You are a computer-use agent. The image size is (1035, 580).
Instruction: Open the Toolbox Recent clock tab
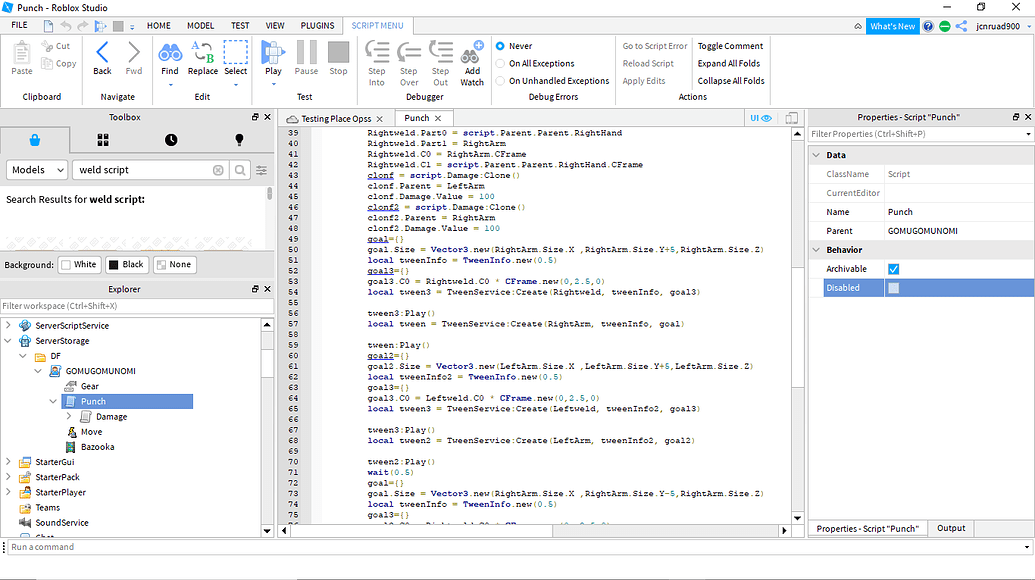tap(171, 140)
